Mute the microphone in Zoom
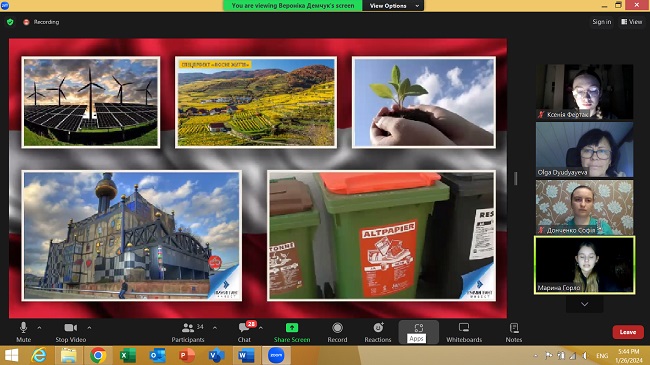 click(x=23, y=332)
